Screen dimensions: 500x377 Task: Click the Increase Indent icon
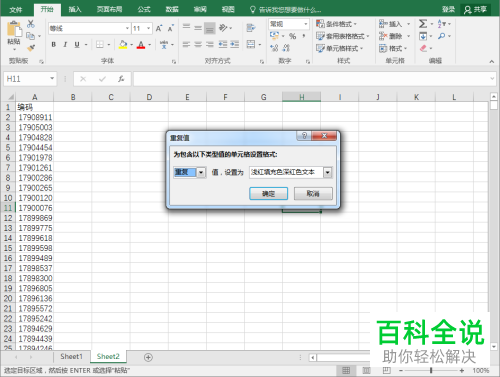[235, 44]
